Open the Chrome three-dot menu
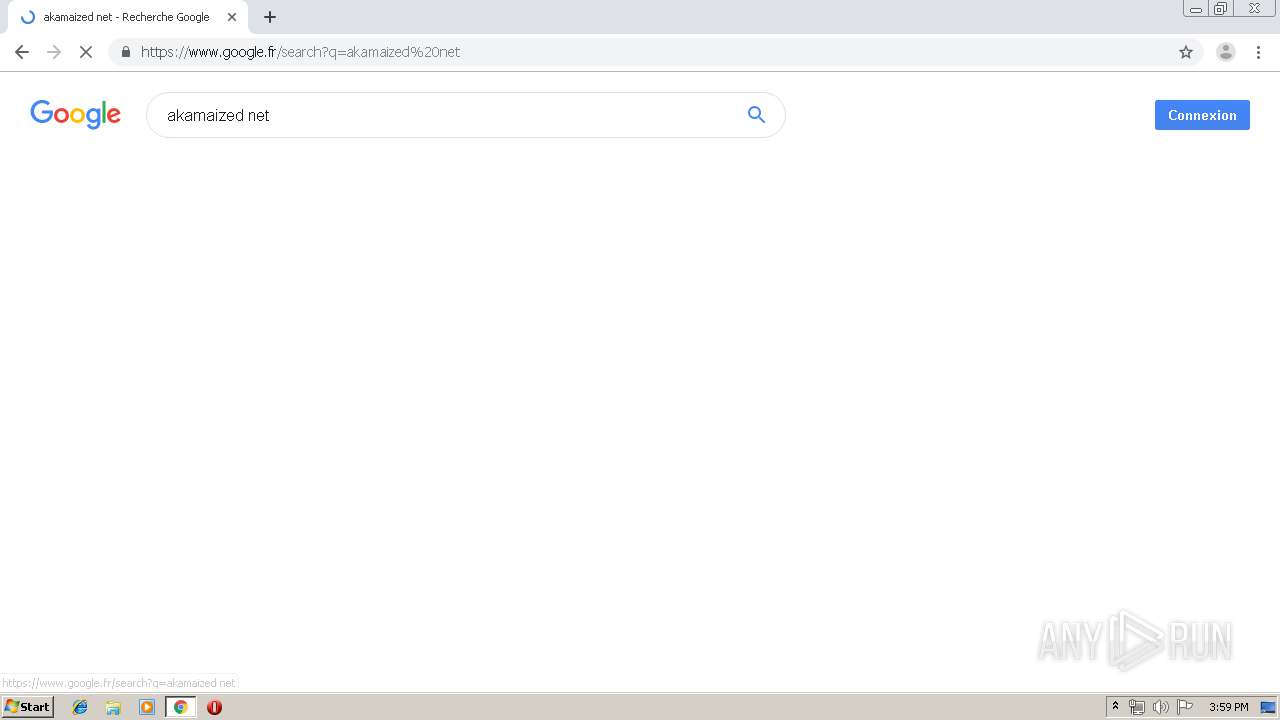Screen dimensions: 1280x720 point(1259,52)
